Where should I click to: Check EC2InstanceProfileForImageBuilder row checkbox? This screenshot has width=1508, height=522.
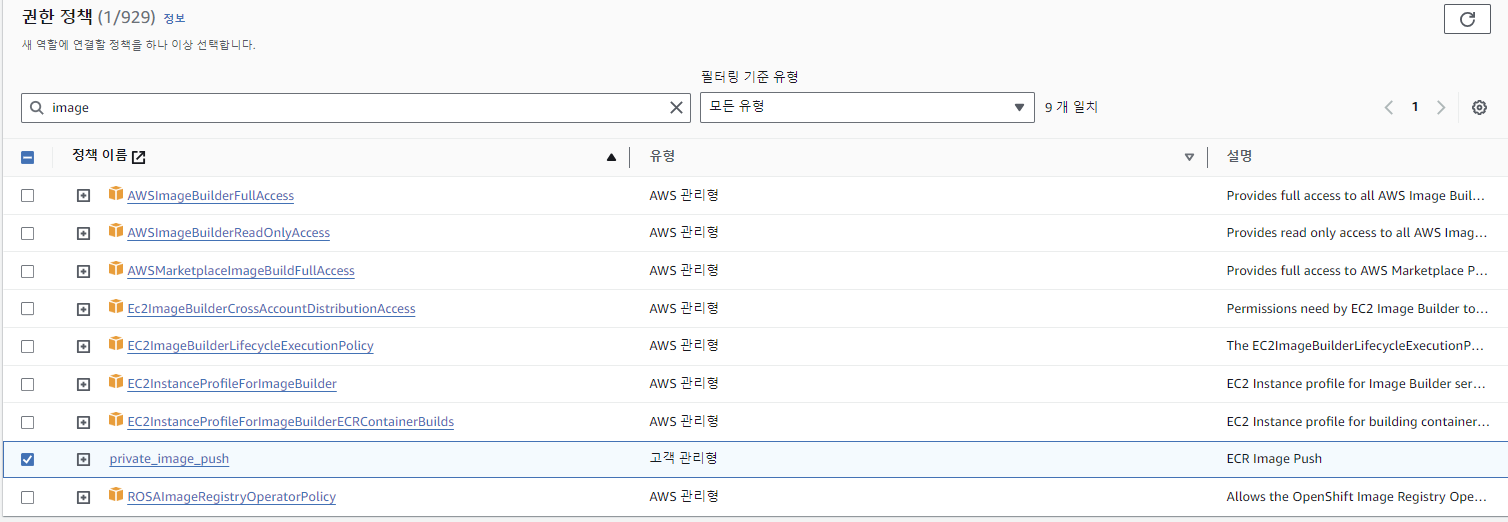point(28,384)
